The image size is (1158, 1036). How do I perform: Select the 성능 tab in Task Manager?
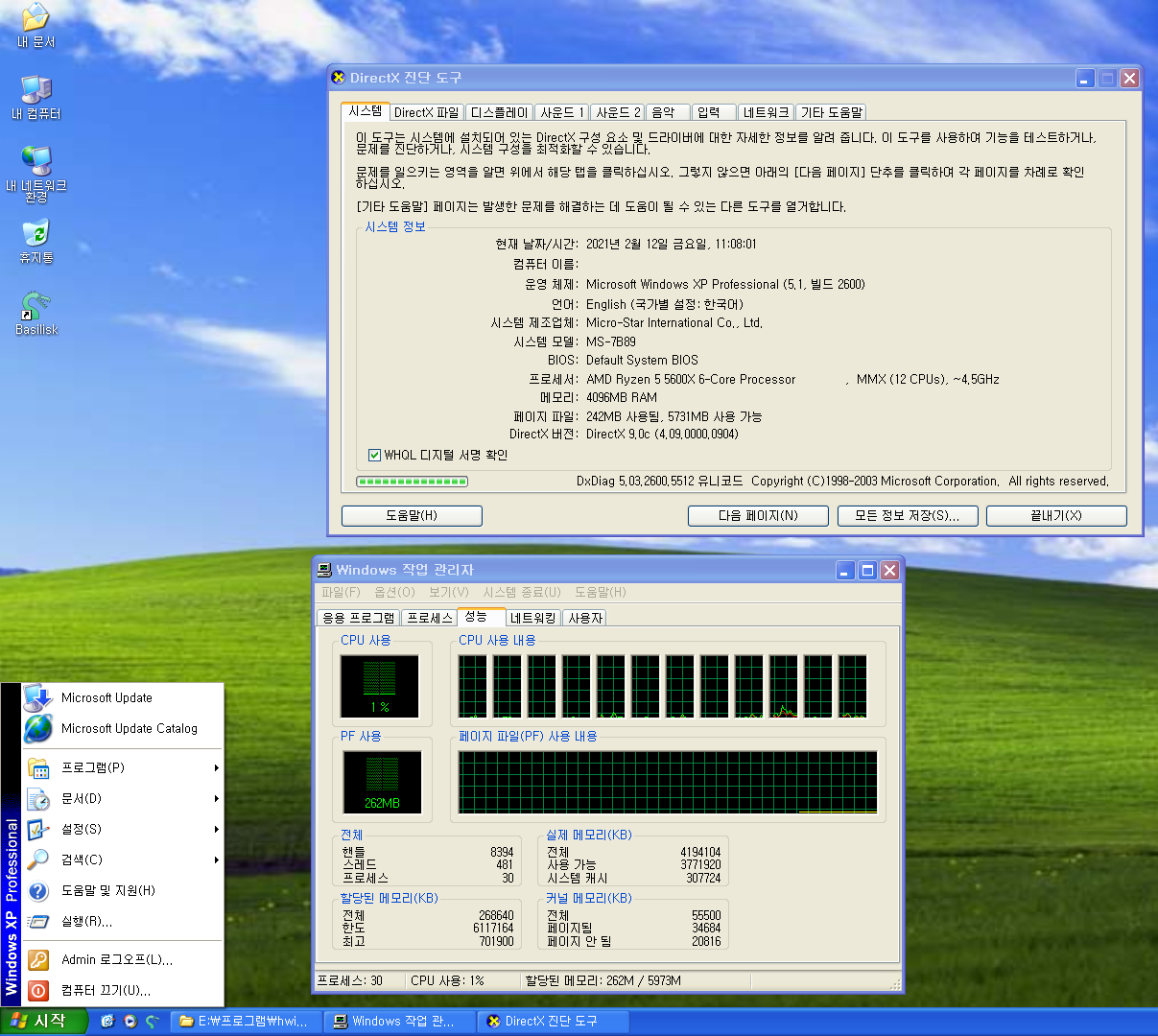(x=481, y=617)
